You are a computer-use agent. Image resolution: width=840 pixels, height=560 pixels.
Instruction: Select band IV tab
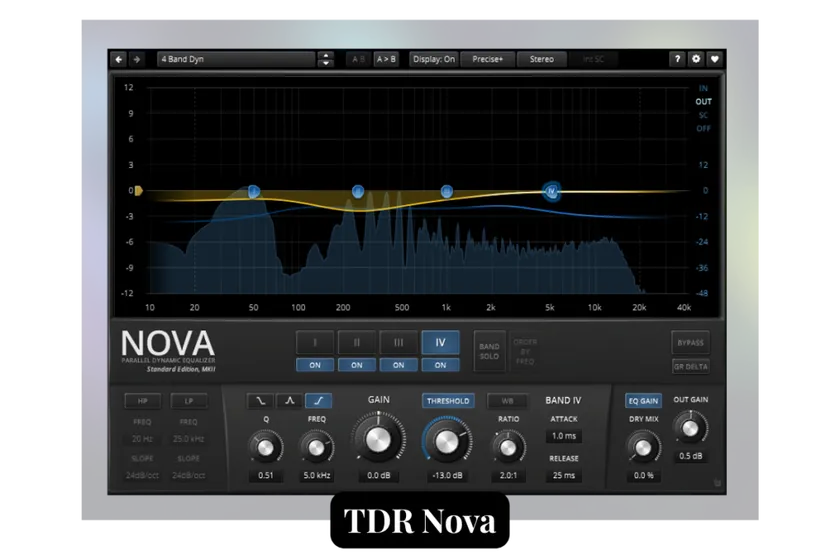point(440,342)
